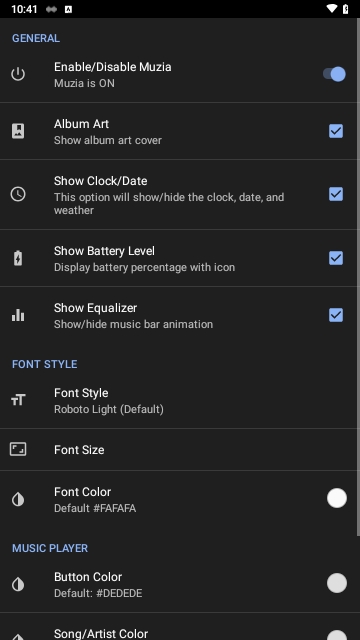Screen dimensions: 360x640
Task: Click 'Show/hide music bar animation' text
Action: 133,324
